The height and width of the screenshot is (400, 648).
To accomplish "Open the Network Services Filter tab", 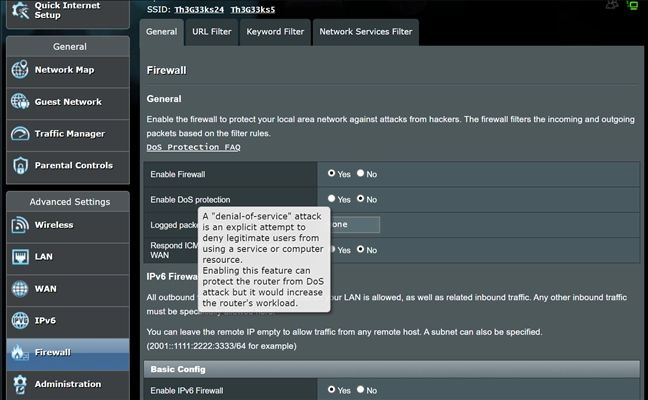I will click(x=366, y=32).
